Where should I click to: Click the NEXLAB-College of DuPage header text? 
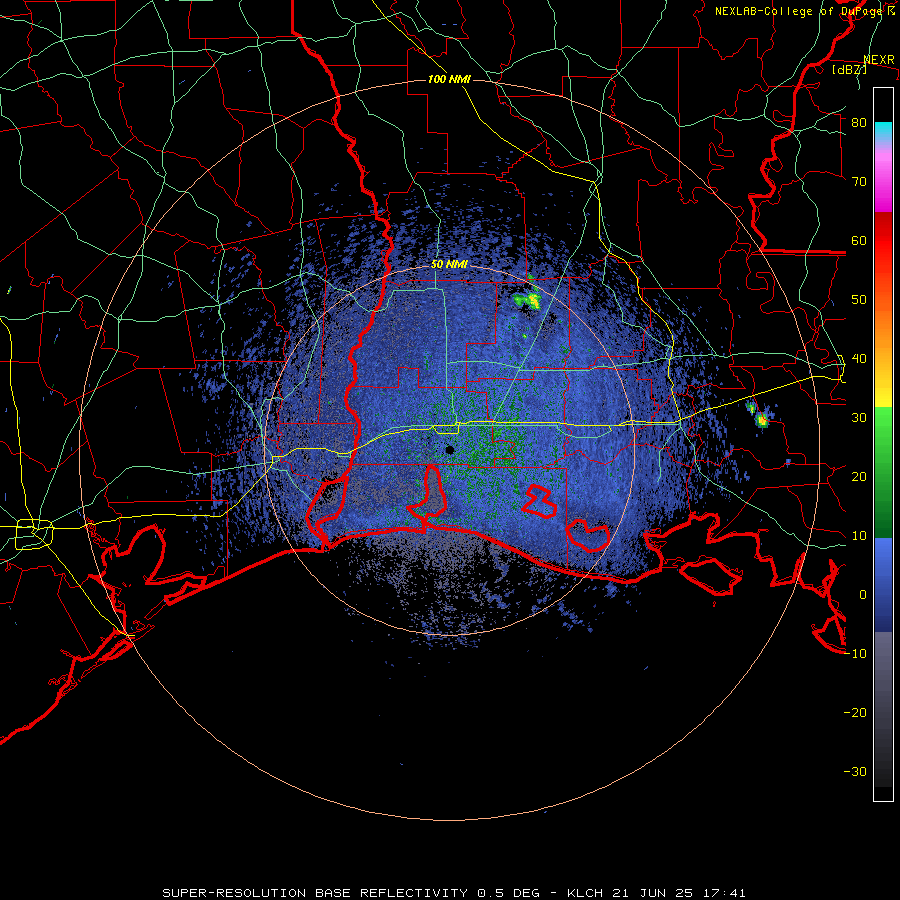[804, 11]
